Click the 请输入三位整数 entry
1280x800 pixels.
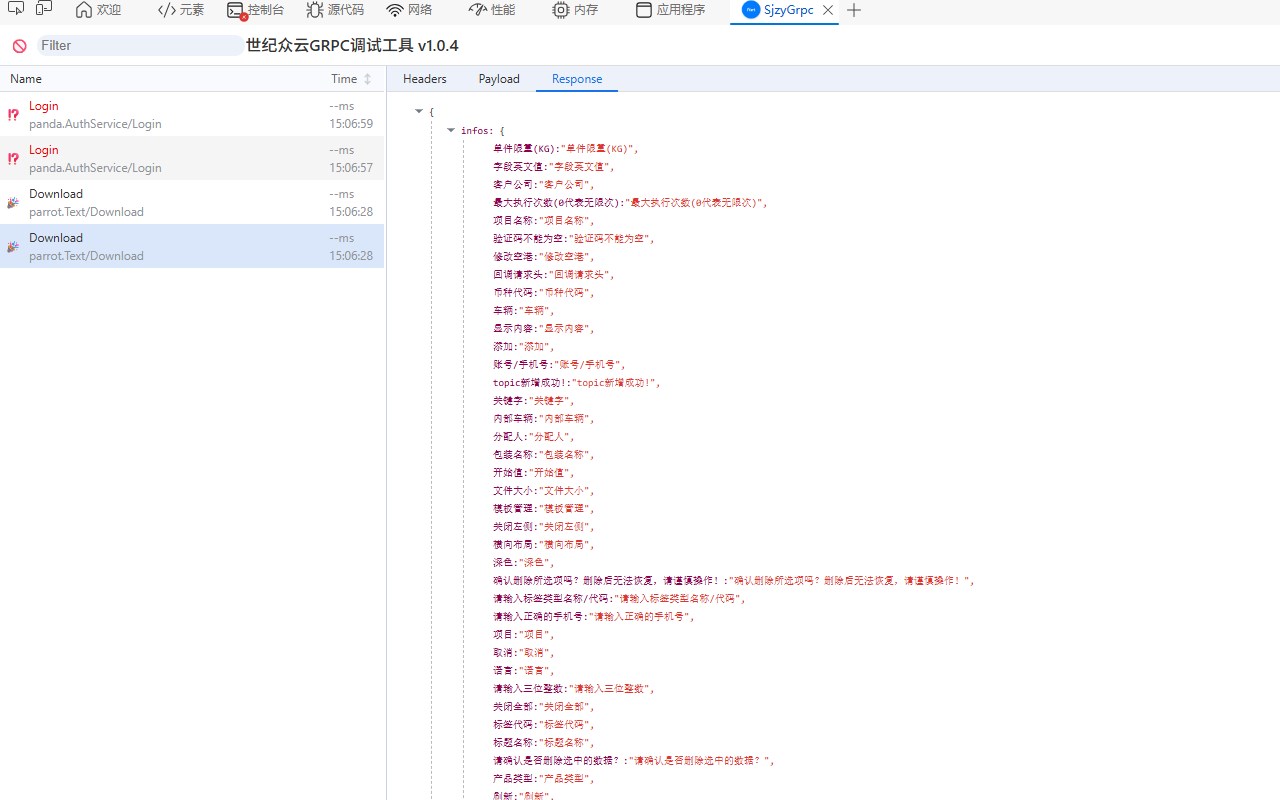click(574, 689)
